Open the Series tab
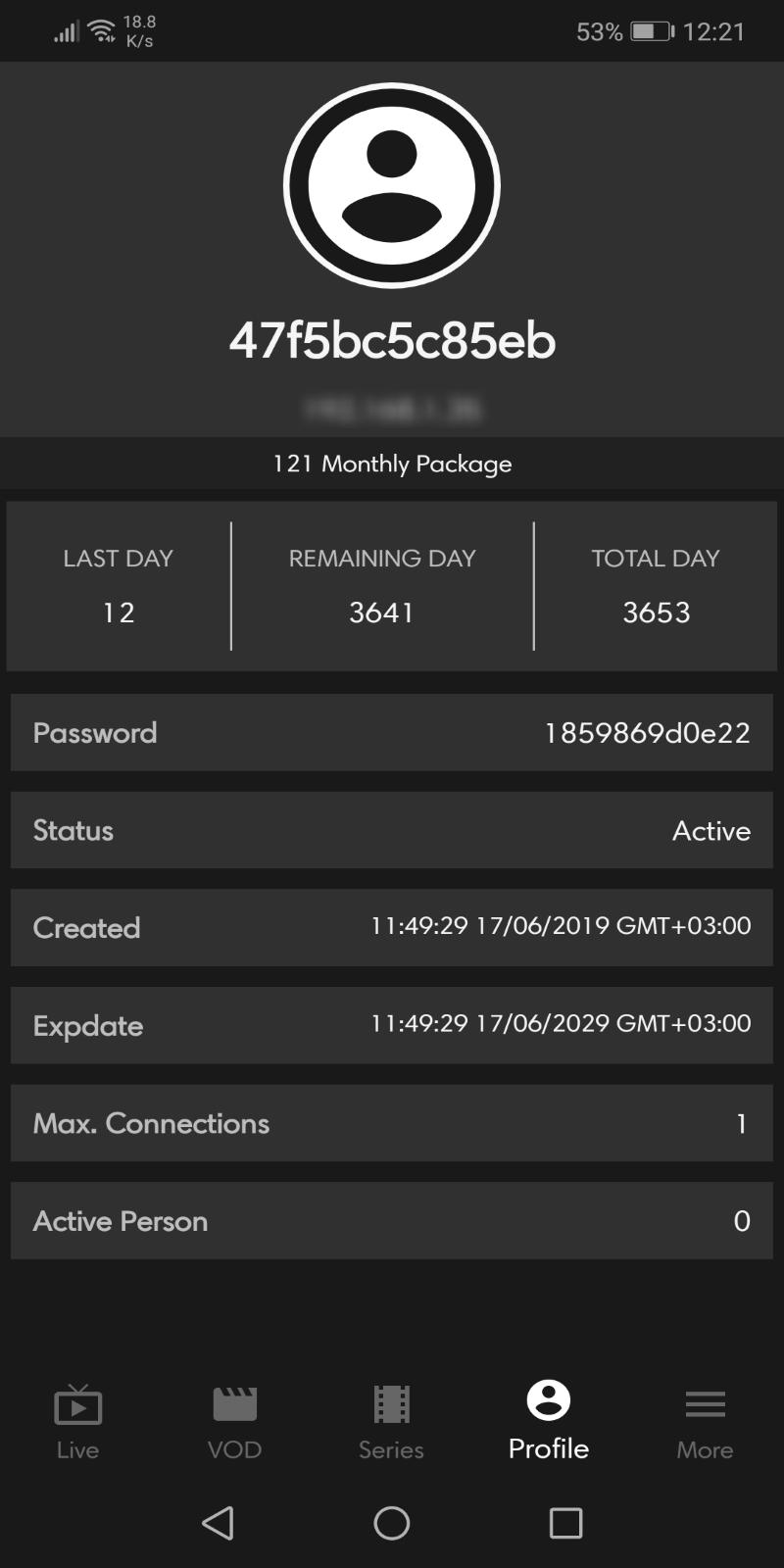 (x=391, y=1421)
